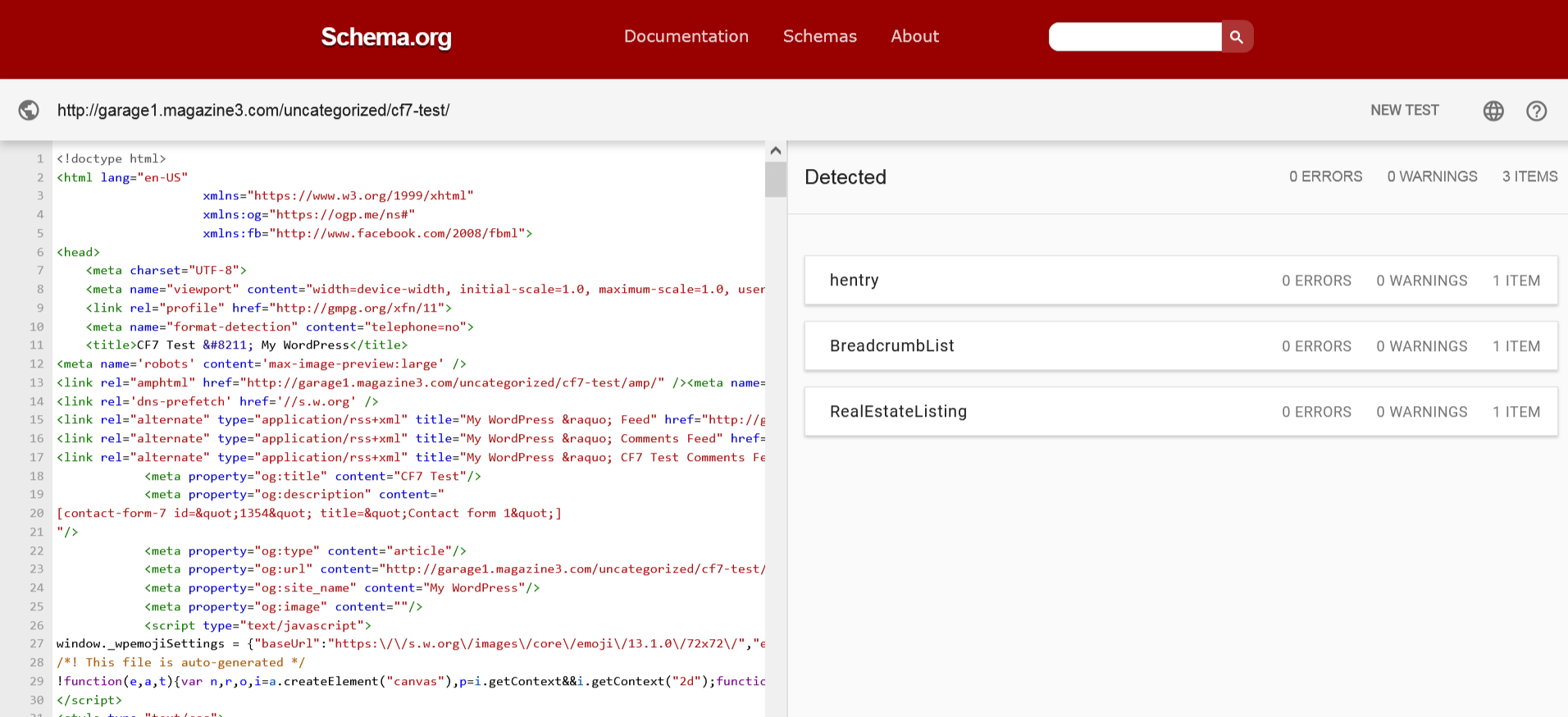Click the Detected heading
This screenshot has height=717, width=1568.
(846, 177)
